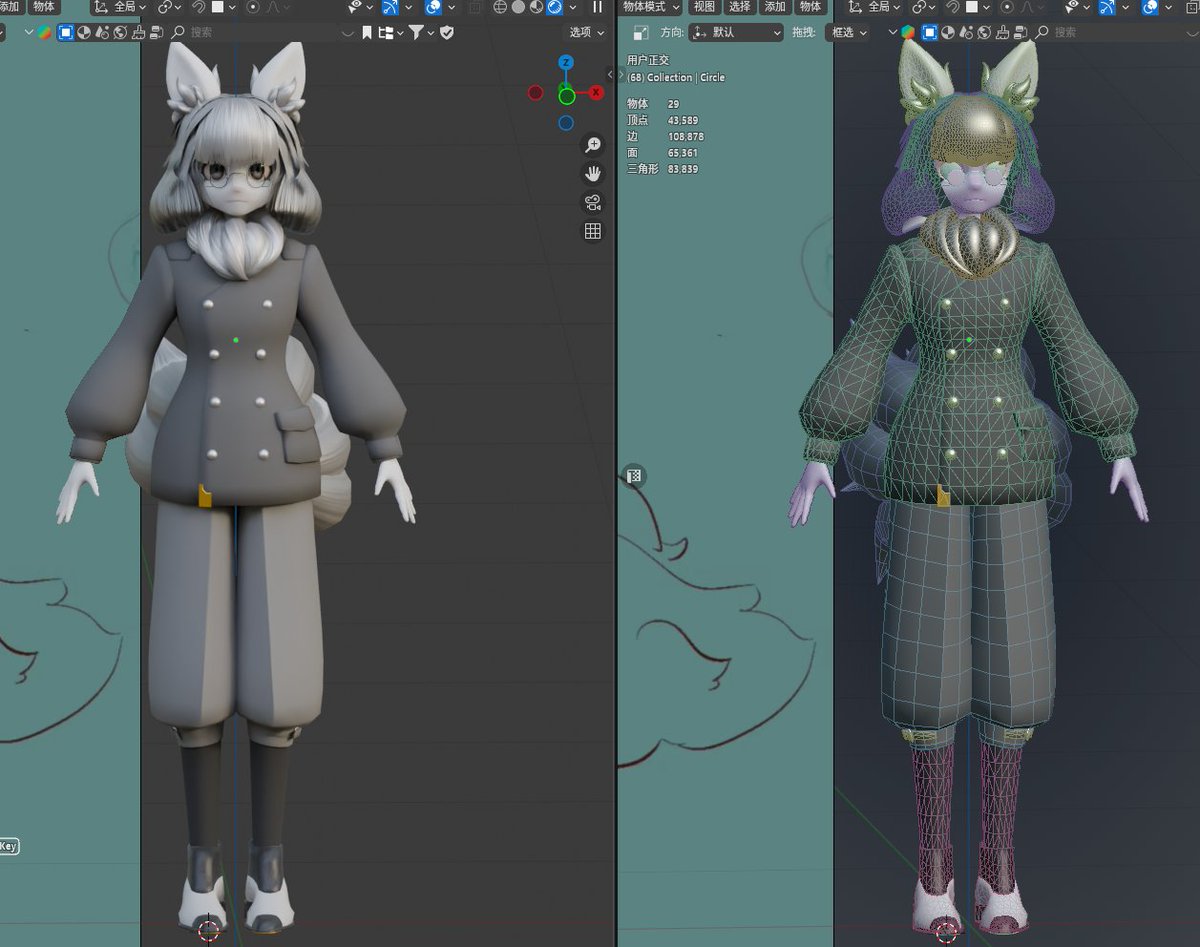Click the Key button at bottom left
The width and height of the screenshot is (1200, 947).
[x=10, y=846]
